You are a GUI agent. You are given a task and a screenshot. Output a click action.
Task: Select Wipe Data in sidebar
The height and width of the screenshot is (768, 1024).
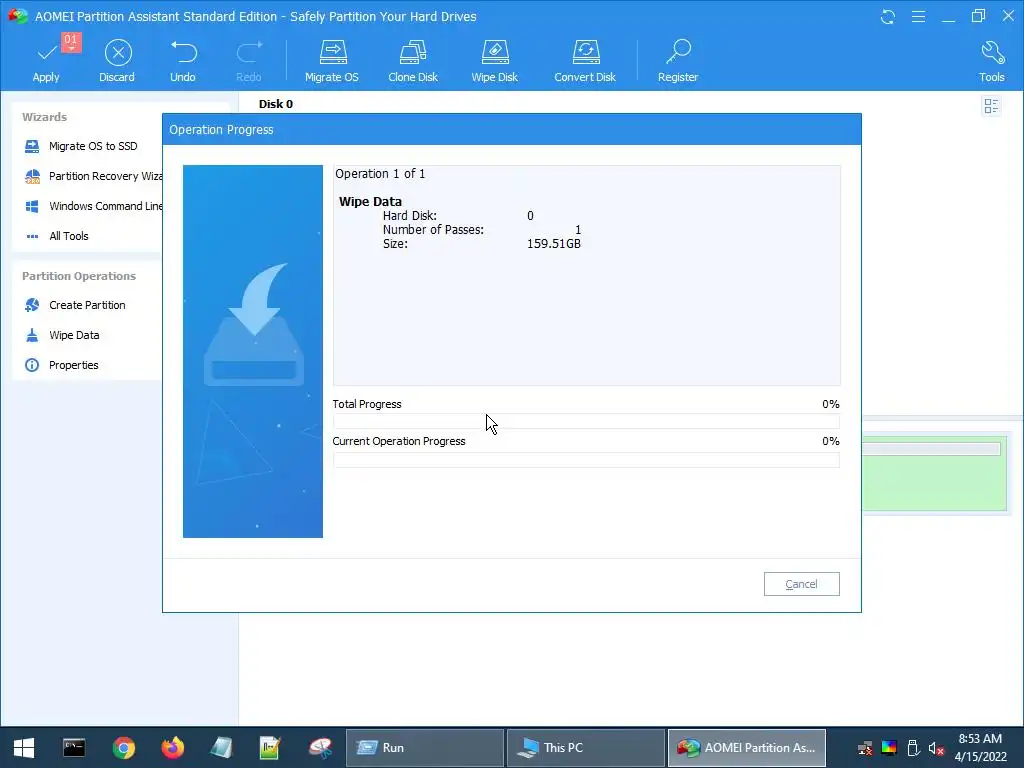pyautogui.click(x=62, y=336)
